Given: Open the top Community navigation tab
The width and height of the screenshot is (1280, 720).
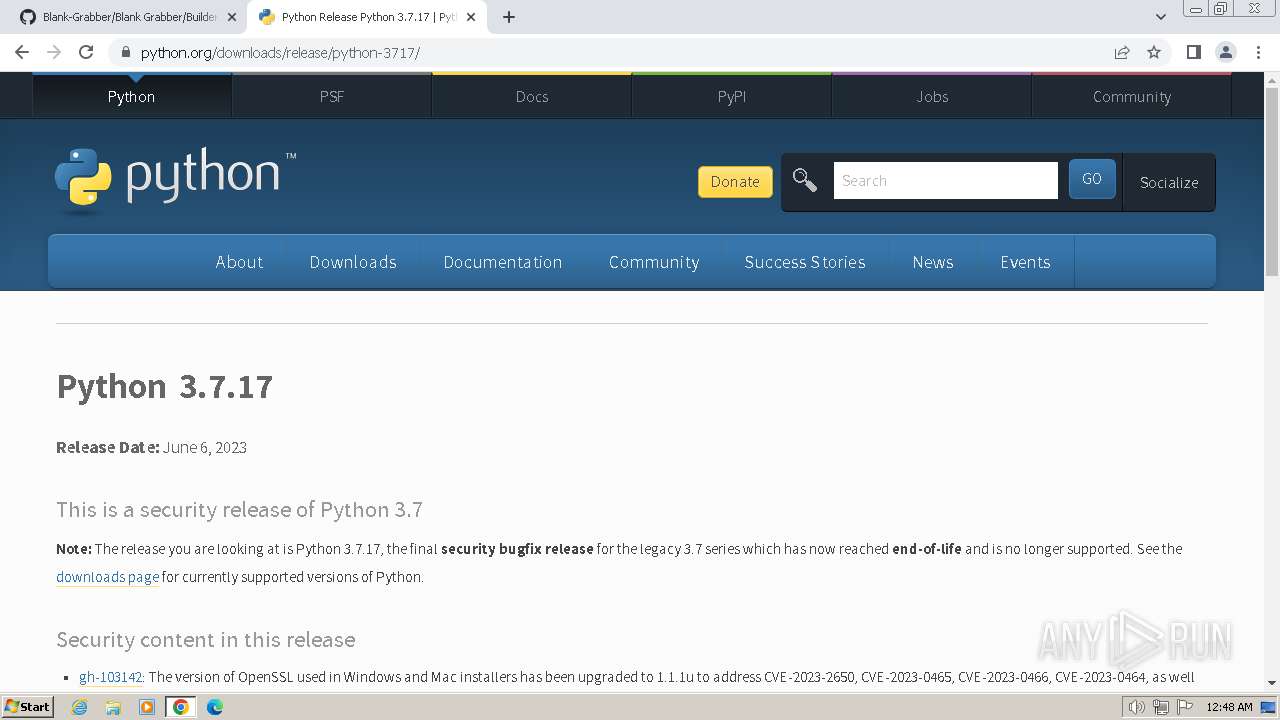Looking at the screenshot, I should pyautogui.click(x=1132, y=96).
